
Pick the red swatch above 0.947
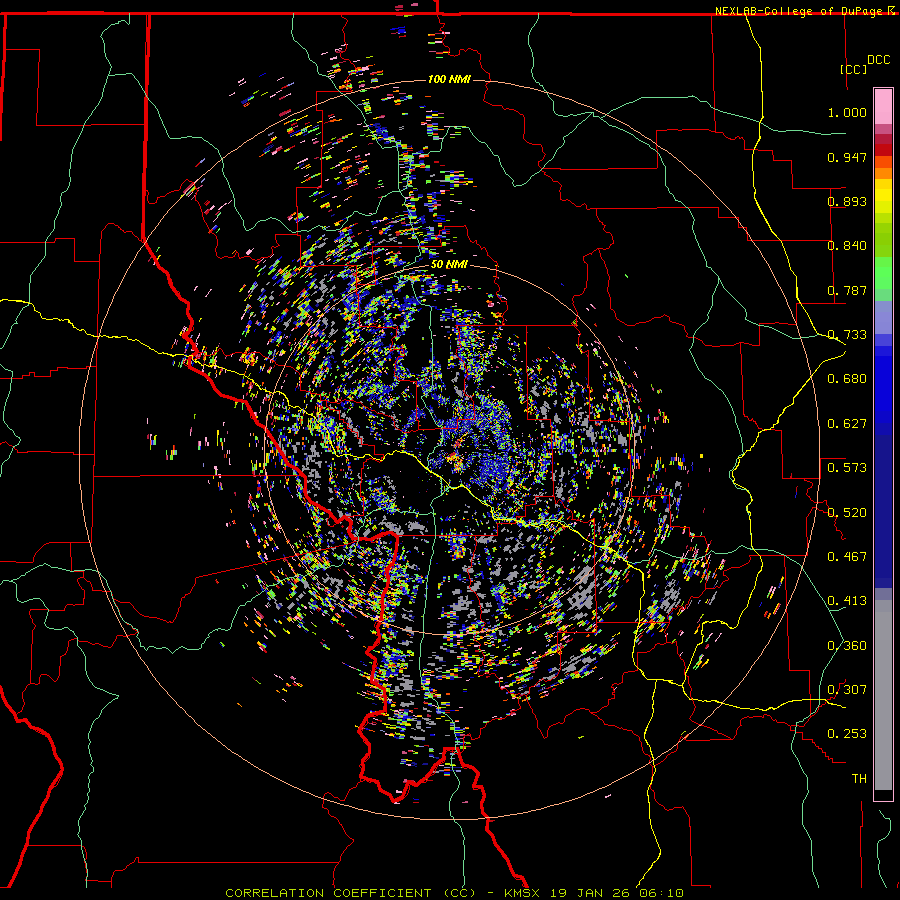(883, 149)
